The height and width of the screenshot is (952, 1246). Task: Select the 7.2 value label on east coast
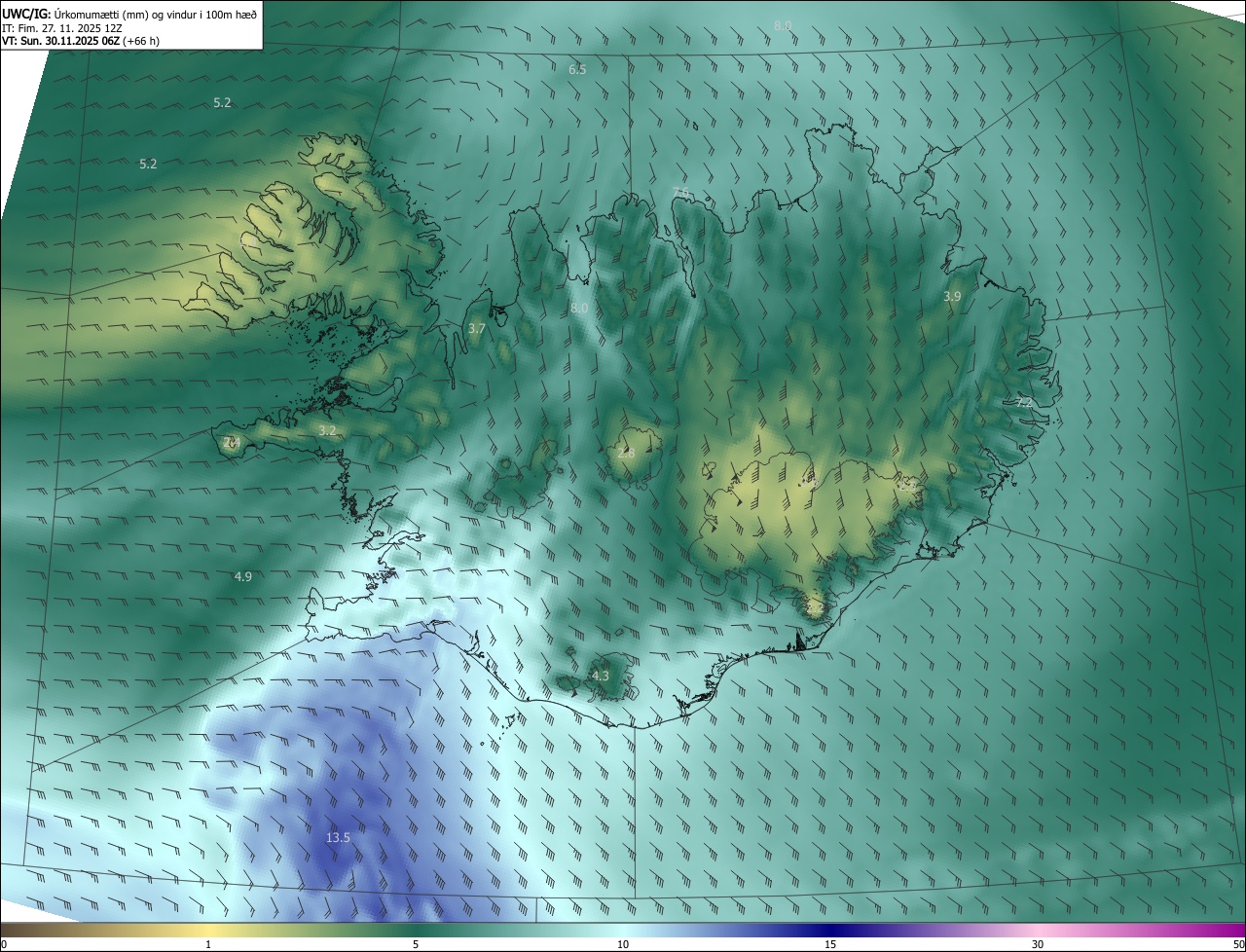(x=1023, y=401)
